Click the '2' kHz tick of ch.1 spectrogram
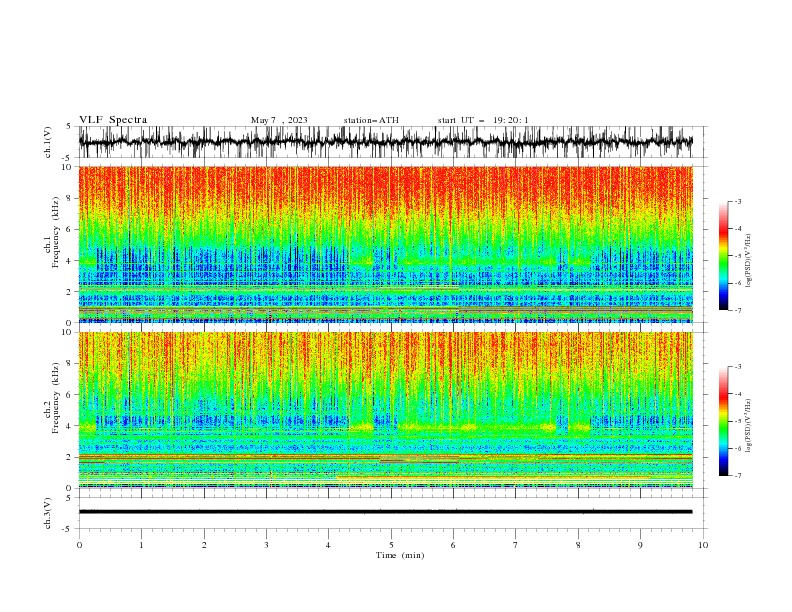792x612 pixels. coord(69,292)
